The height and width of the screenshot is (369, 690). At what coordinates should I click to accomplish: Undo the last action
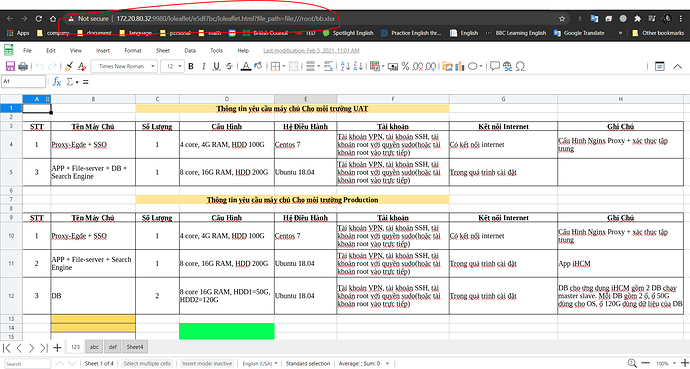pos(40,66)
